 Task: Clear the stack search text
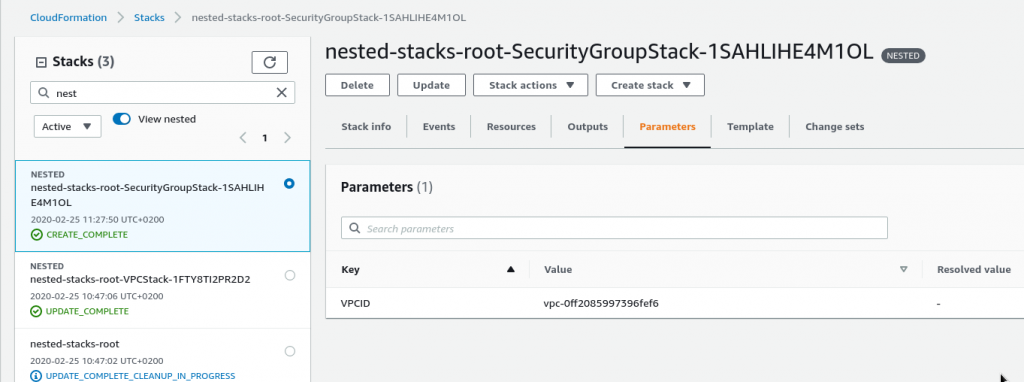[x=281, y=93]
